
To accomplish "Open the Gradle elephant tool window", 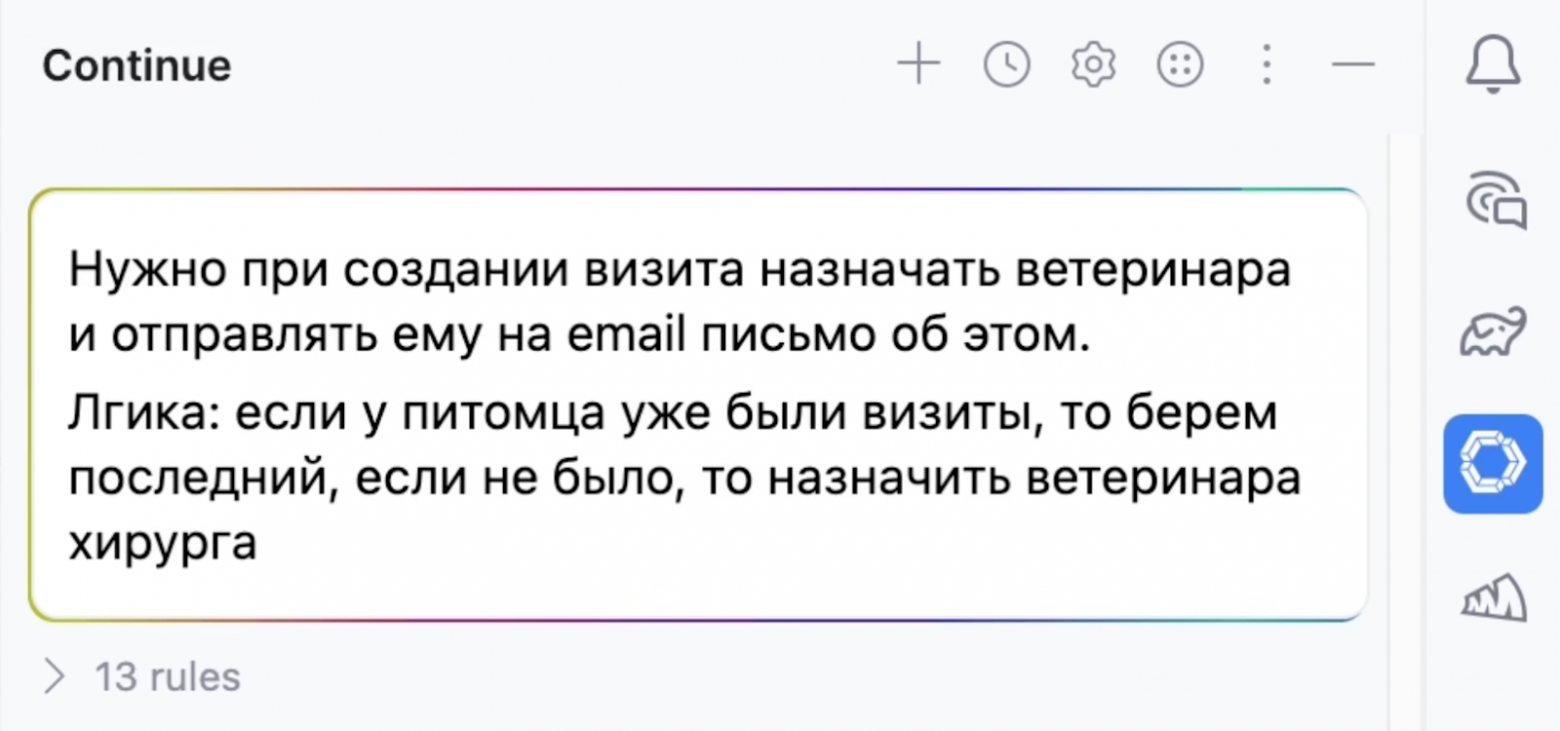I will coord(1492,331).
